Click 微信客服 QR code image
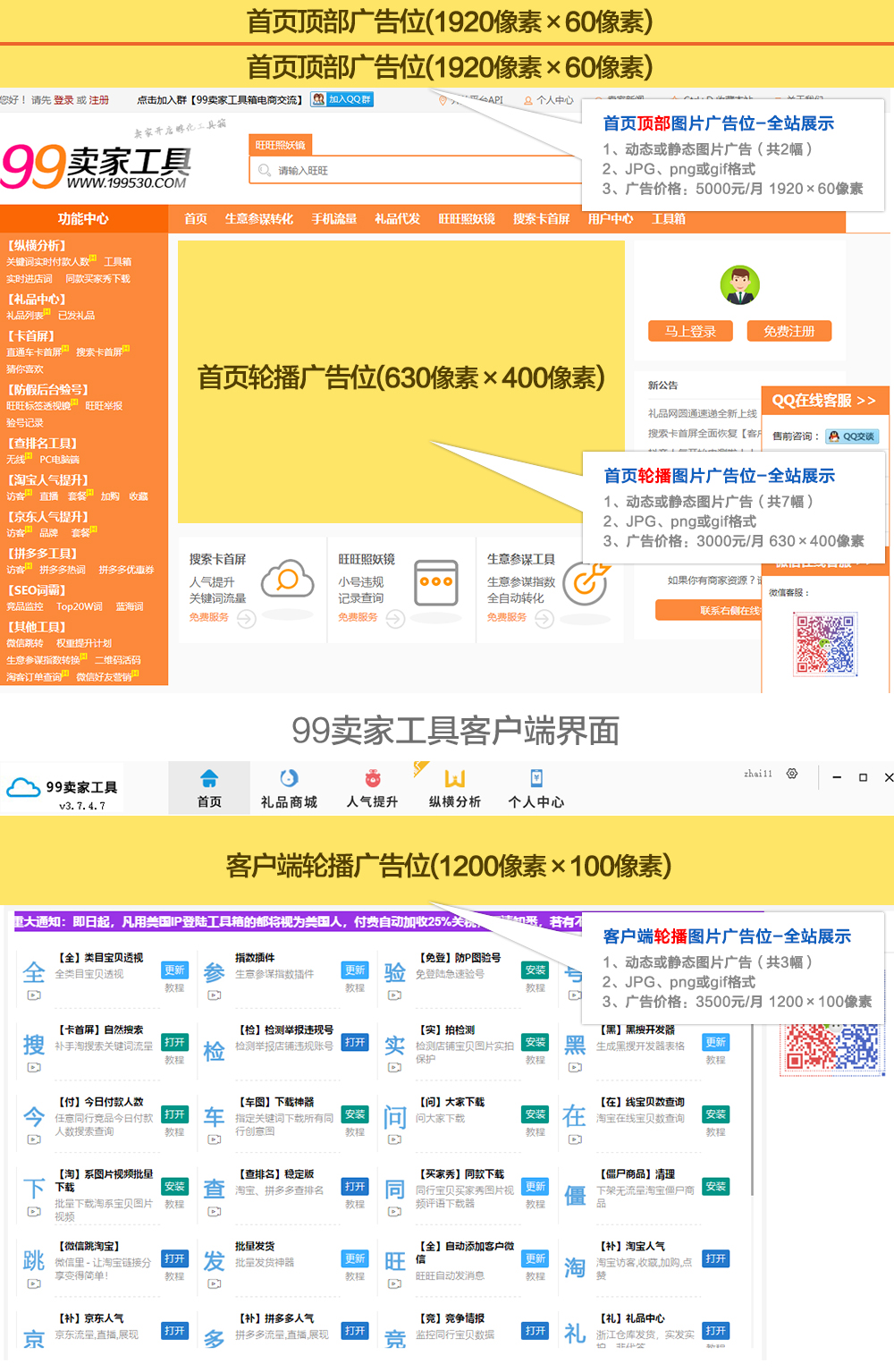Screen dimensions: 894x1372 [x=825, y=643]
